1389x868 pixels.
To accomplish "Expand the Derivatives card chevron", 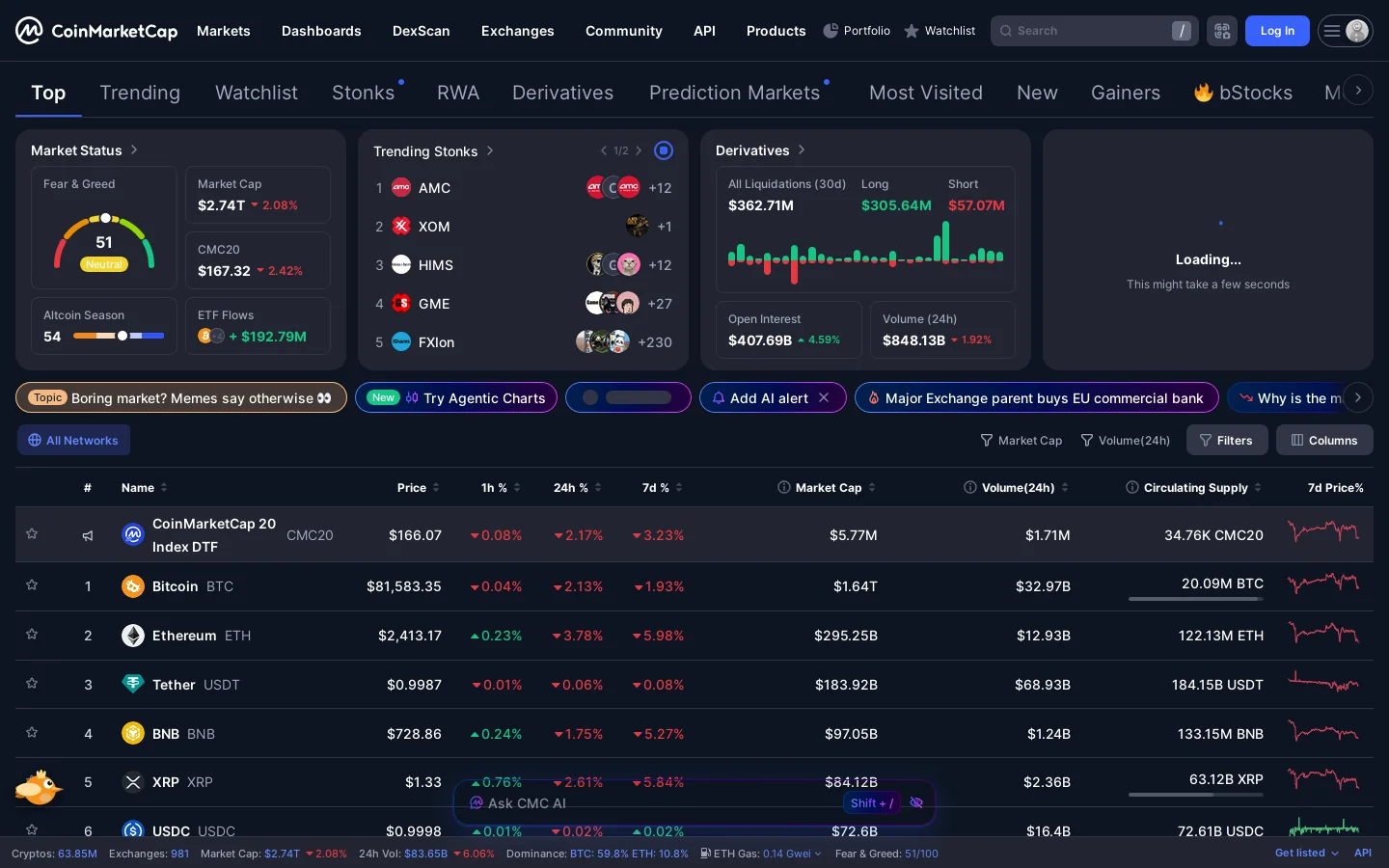I will pyautogui.click(x=802, y=149).
